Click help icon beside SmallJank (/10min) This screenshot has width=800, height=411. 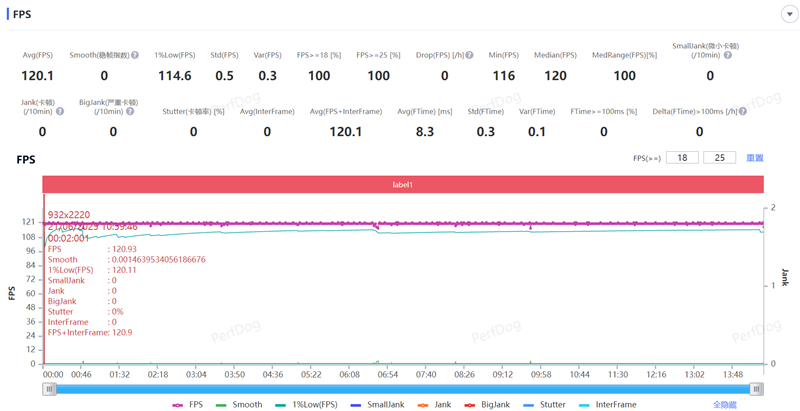tap(728, 56)
